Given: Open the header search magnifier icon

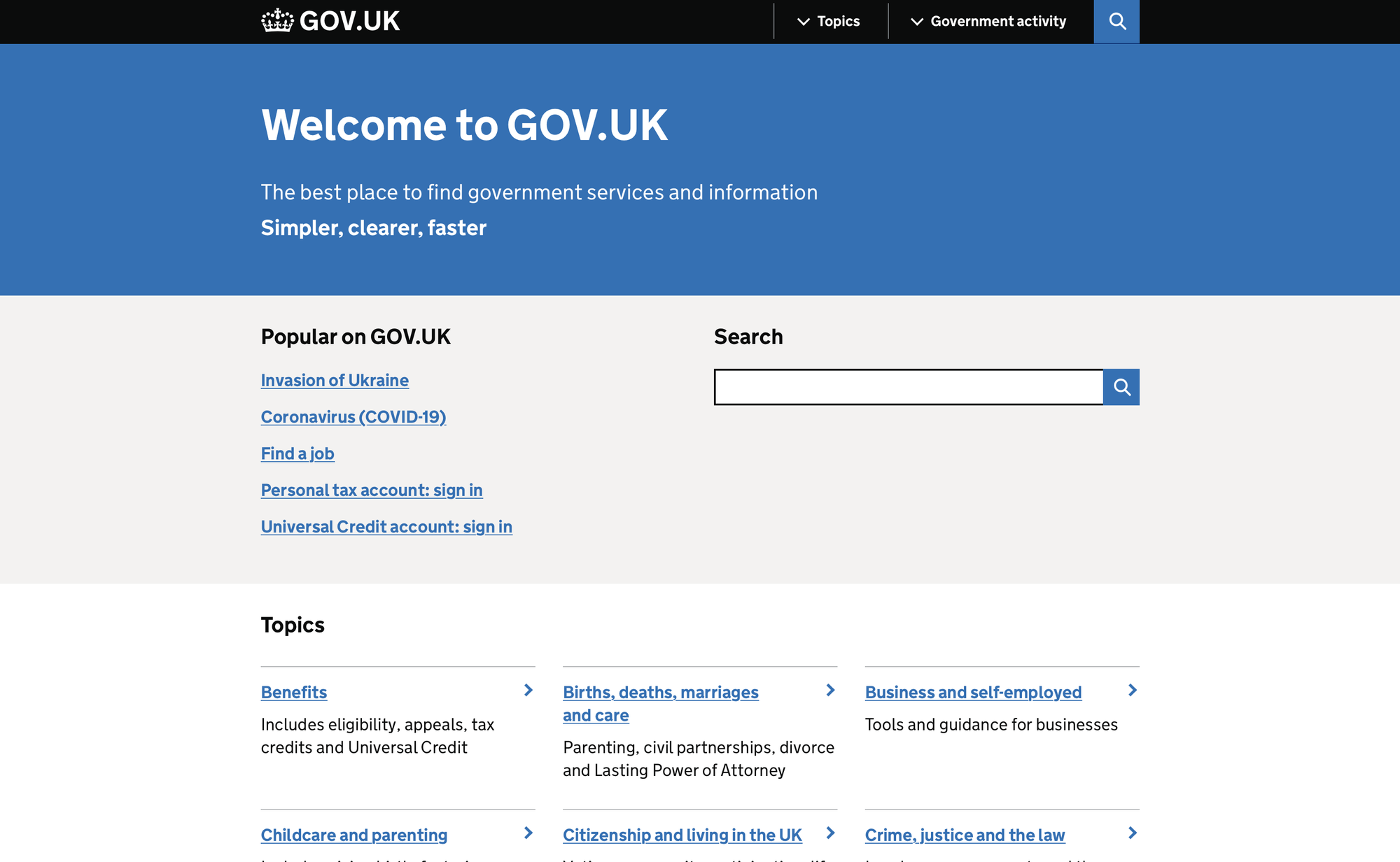Looking at the screenshot, I should [x=1116, y=22].
